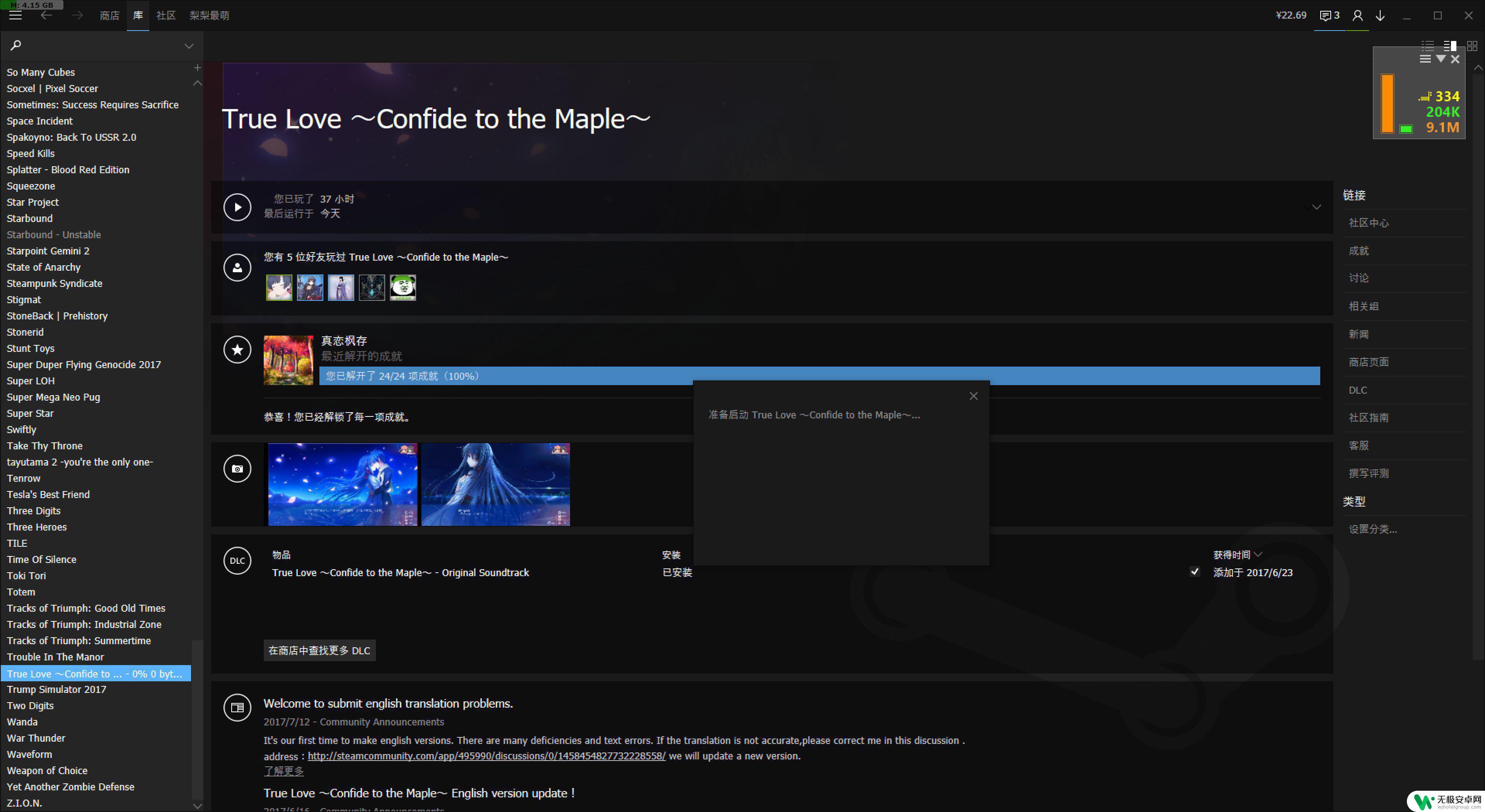The height and width of the screenshot is (812, 1485).
Task: Click the close button on launch dialog
Action: coord(974,396)
